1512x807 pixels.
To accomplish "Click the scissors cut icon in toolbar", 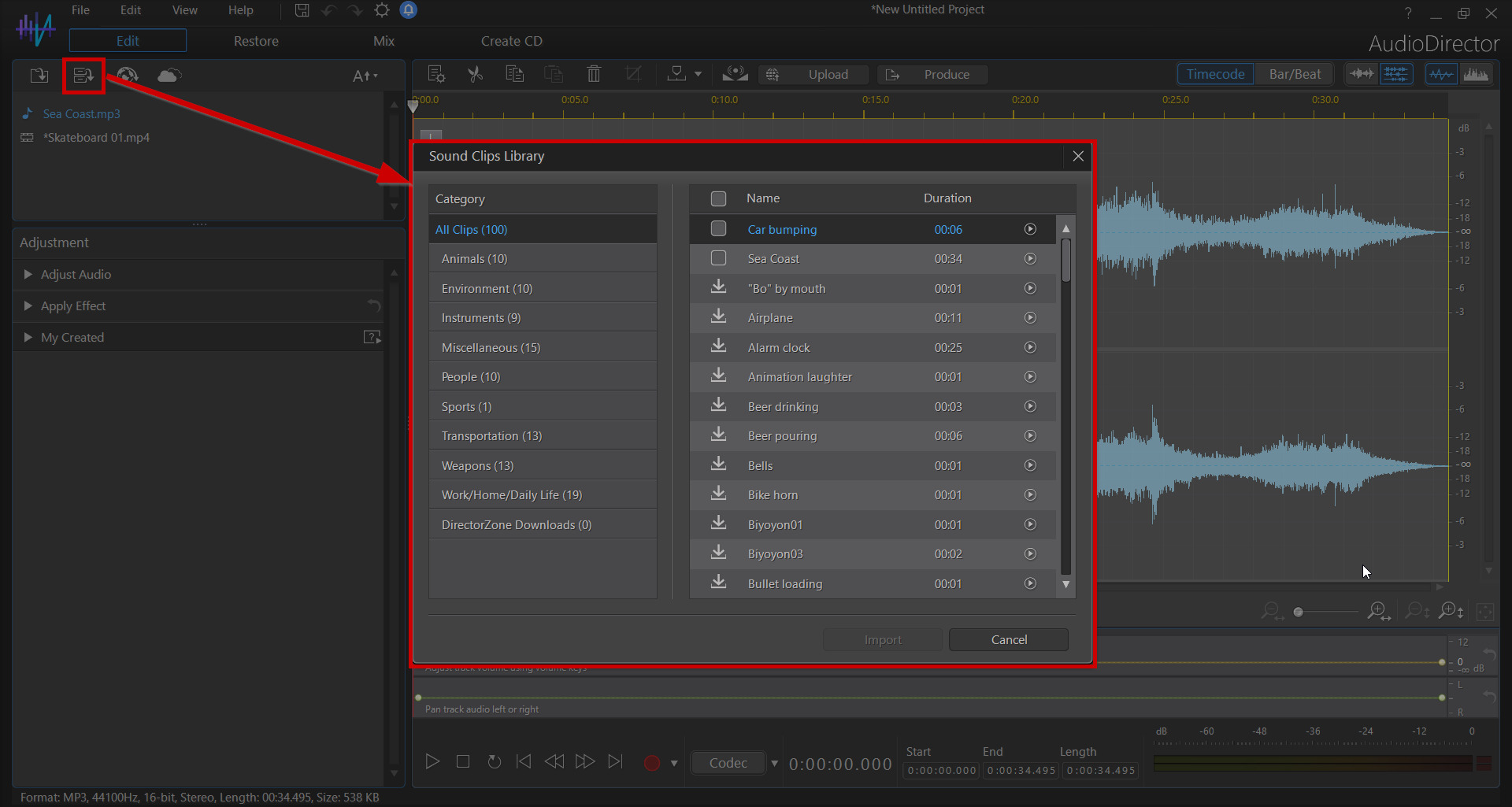I will pos(475,74).
